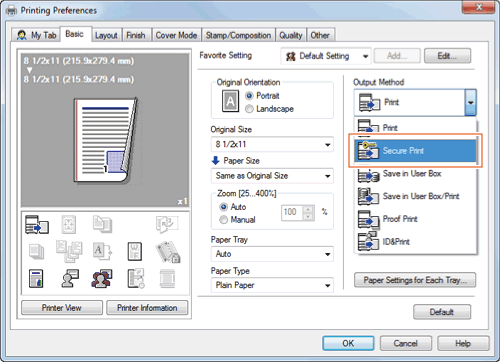Collapse the Output Method dropdown arrow
500x362 pixels.
(470, 103)
